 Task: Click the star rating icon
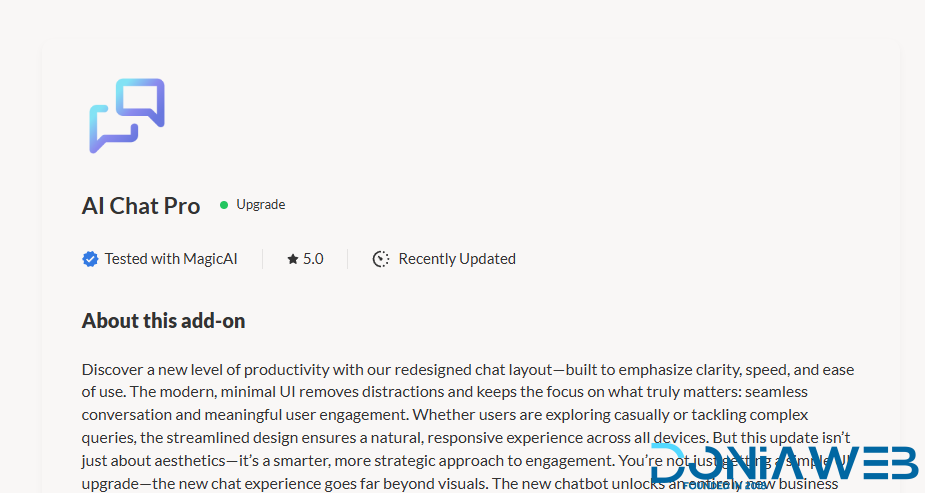(293, 259)
